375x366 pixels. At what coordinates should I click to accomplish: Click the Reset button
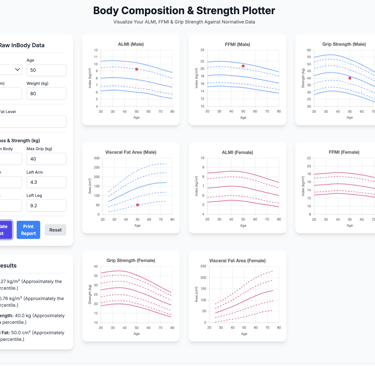pos(55,230)
